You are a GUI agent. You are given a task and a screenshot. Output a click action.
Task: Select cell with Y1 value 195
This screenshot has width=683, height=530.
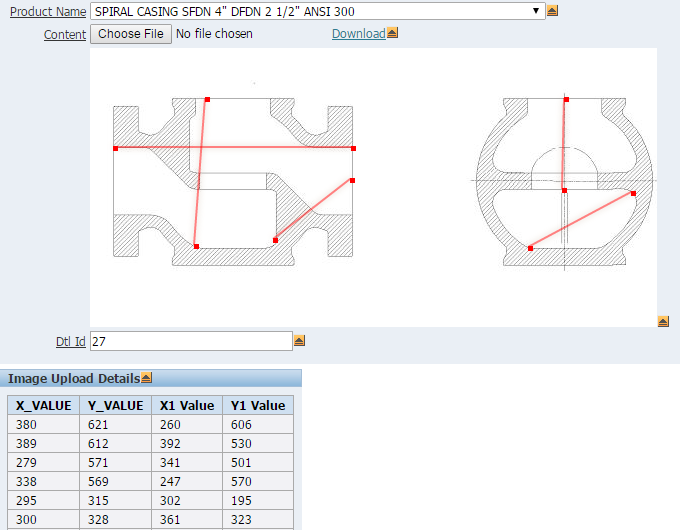(258, 500)
